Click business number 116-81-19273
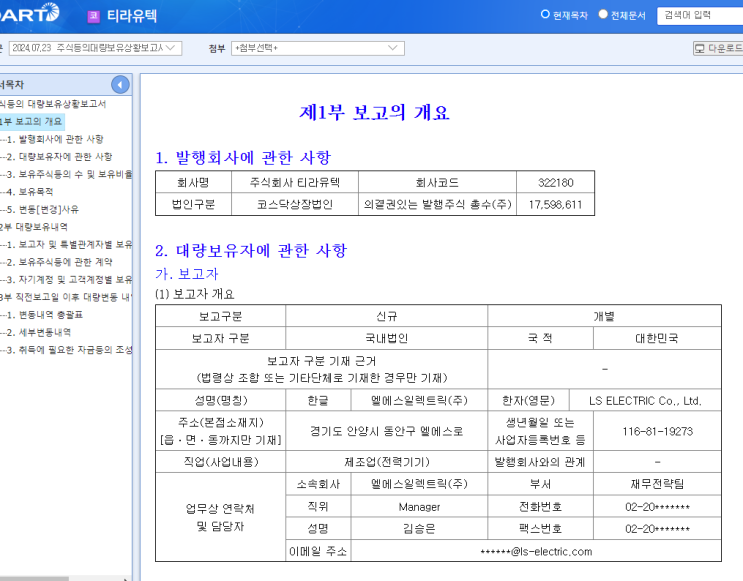This screenshot has width=743, height=581. pos(658,431)
